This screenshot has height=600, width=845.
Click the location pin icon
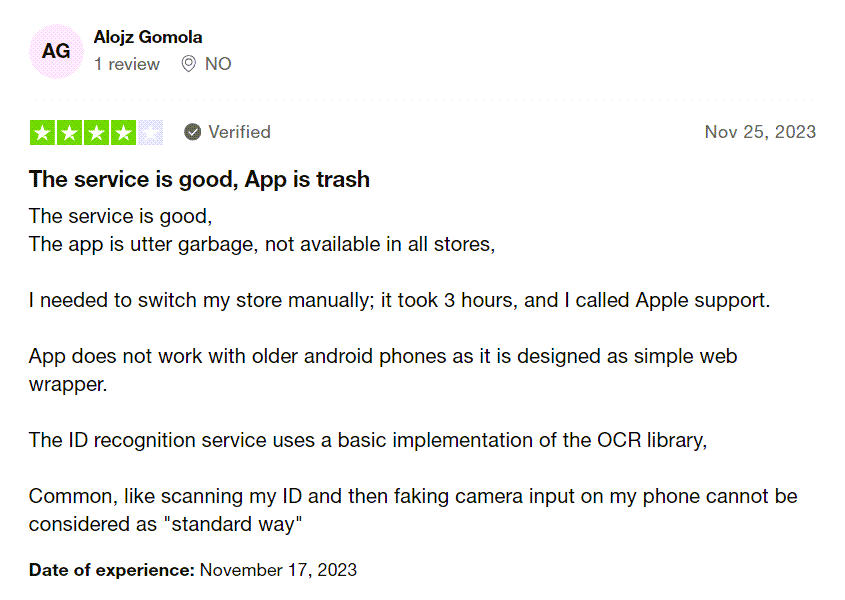[x=188, y=64]
